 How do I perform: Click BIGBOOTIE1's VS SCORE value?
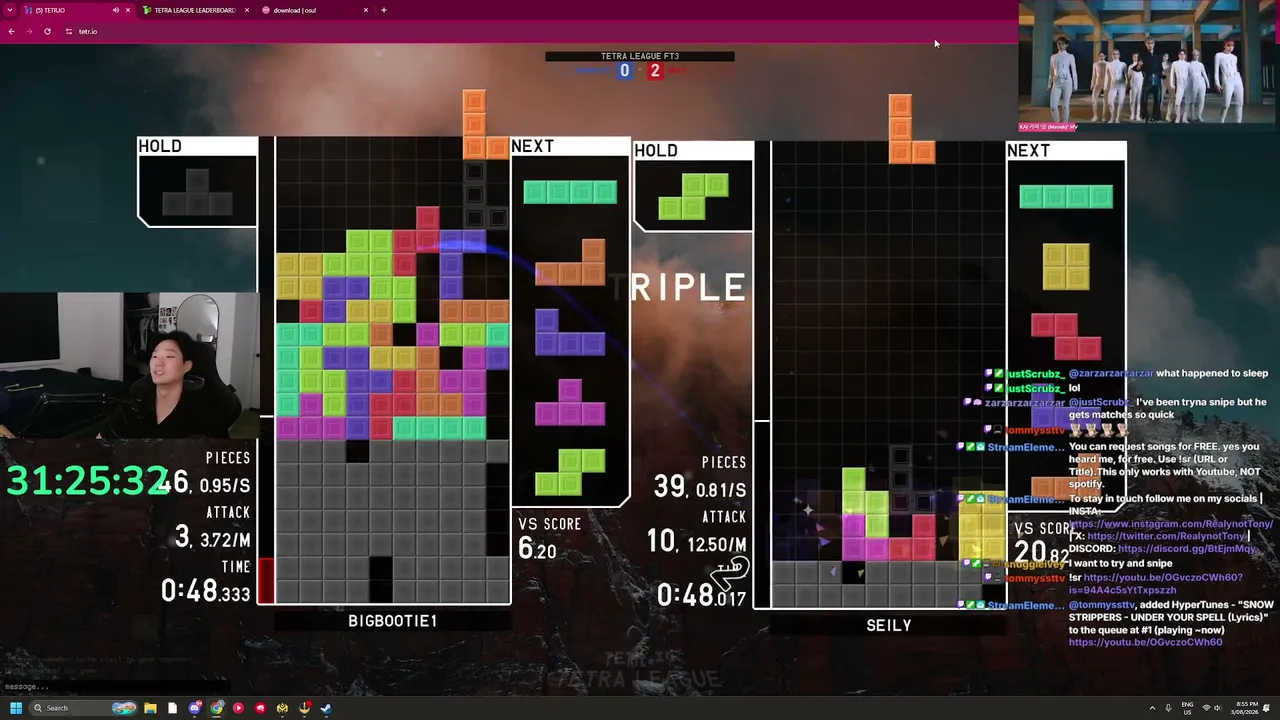tap(537, 548)
